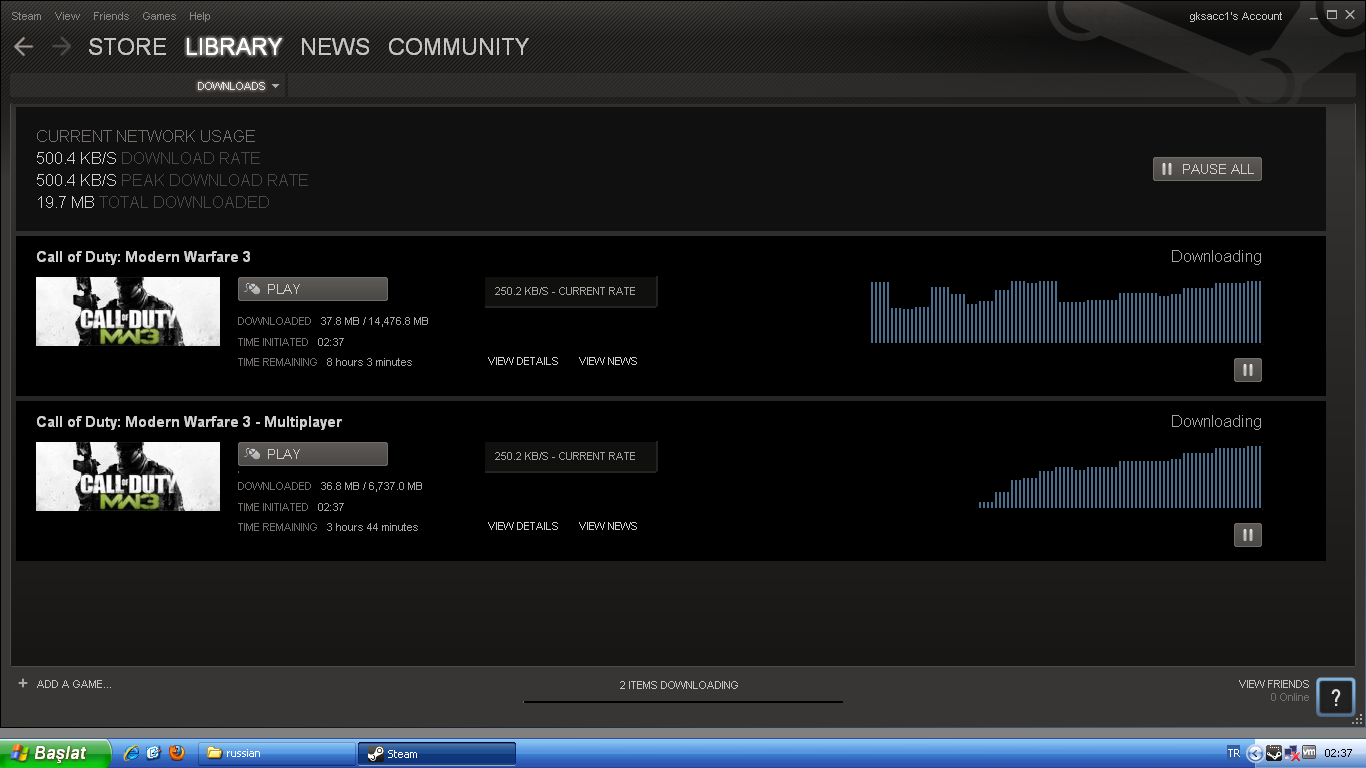The width and height of the screenshot is (1366, 768).
Task: Click the 8 hours 3 minutes remaining text
Action: click(x=369, y=362)
